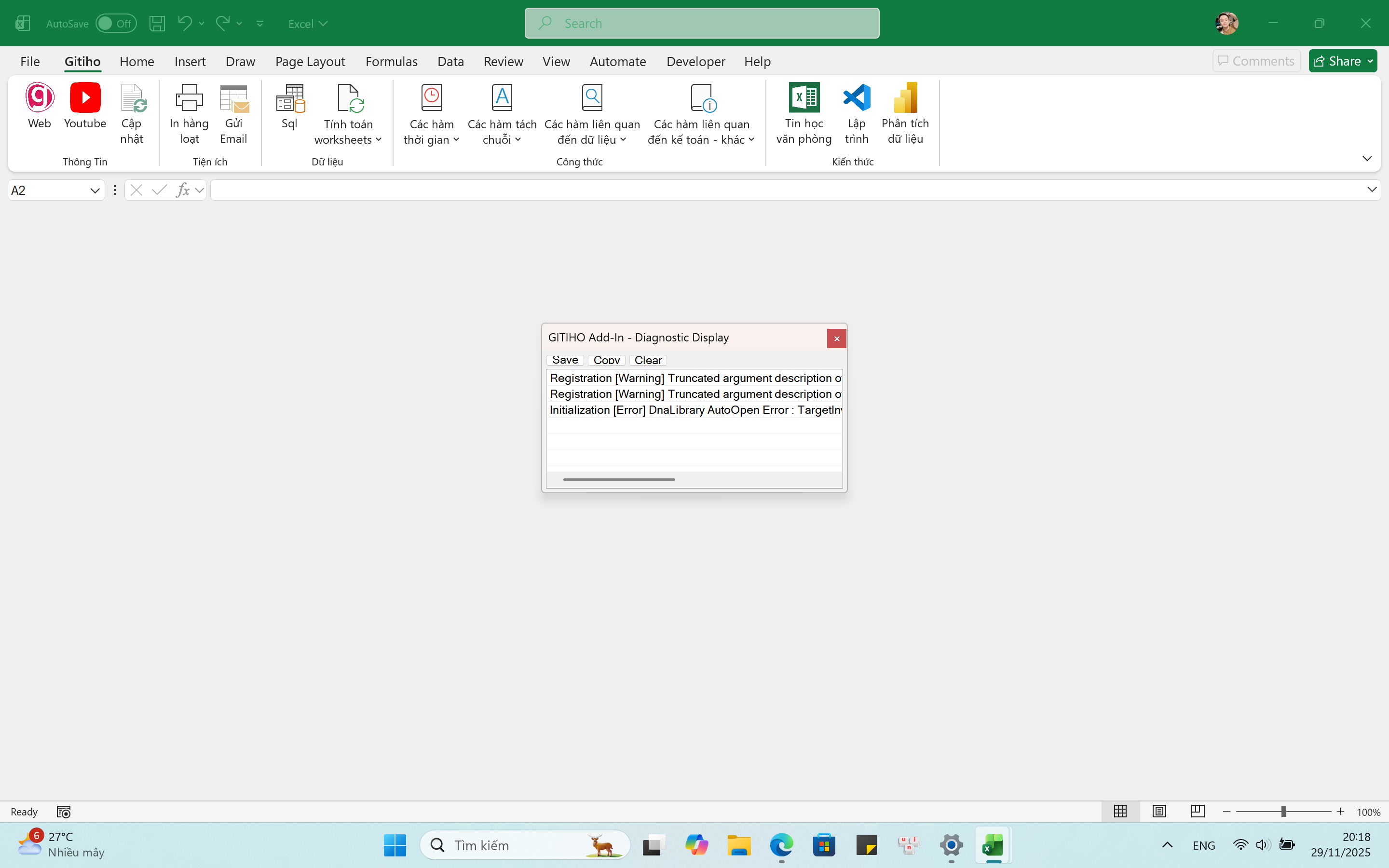Viewport: 1389px width, 868px height.
Task: Toggle the AutoSave switch
Action: [x=115, y=24]
